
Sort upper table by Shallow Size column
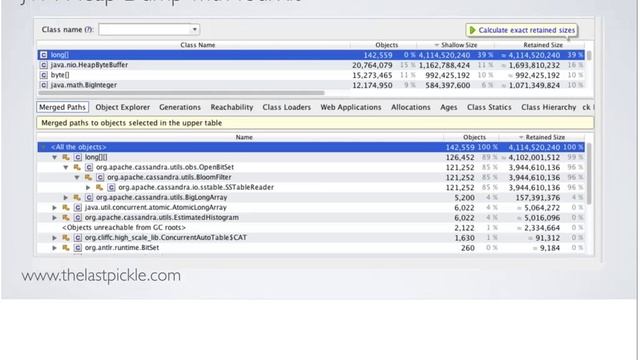pyautogui.click(x=456, y=45)
